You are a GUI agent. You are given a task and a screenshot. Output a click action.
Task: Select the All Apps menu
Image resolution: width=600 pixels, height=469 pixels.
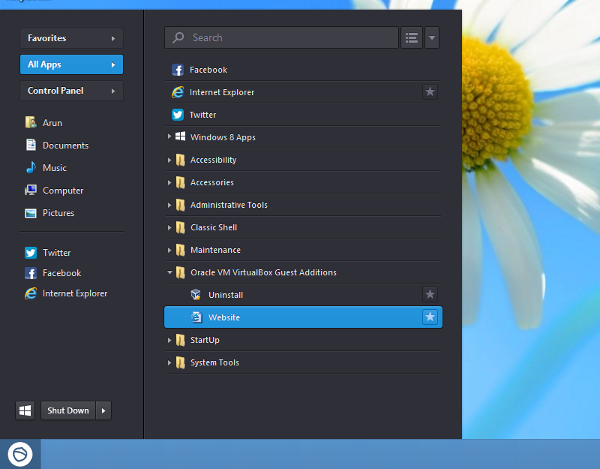click(72, 64)
